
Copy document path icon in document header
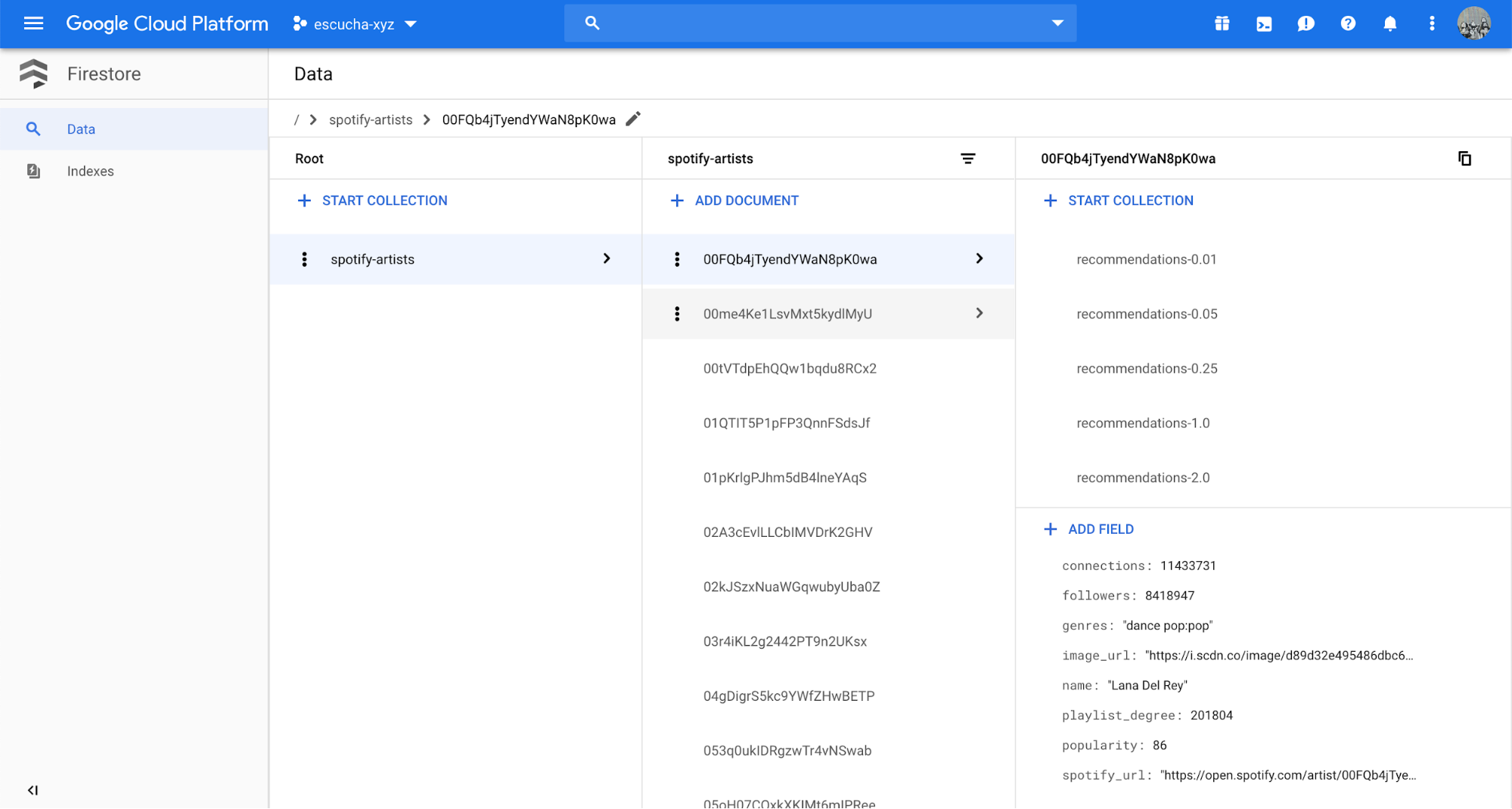pos(1464,159)
